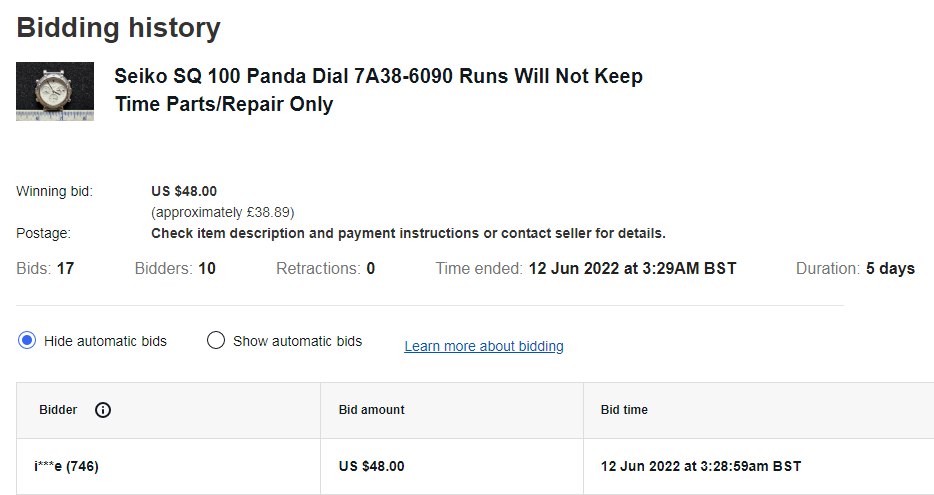Click the Retractions: 0 count
934x495 pixels.
[x=325, y=268]
